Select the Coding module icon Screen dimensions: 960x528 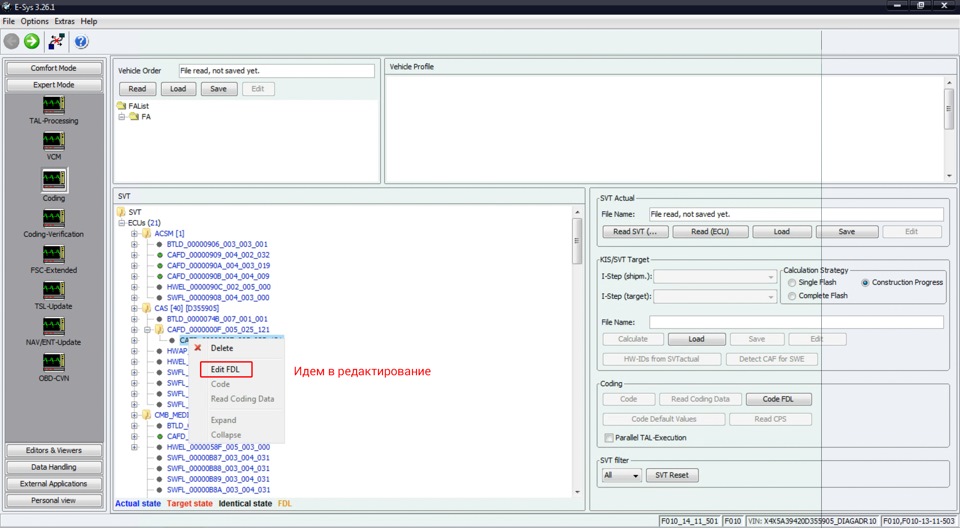54,179
